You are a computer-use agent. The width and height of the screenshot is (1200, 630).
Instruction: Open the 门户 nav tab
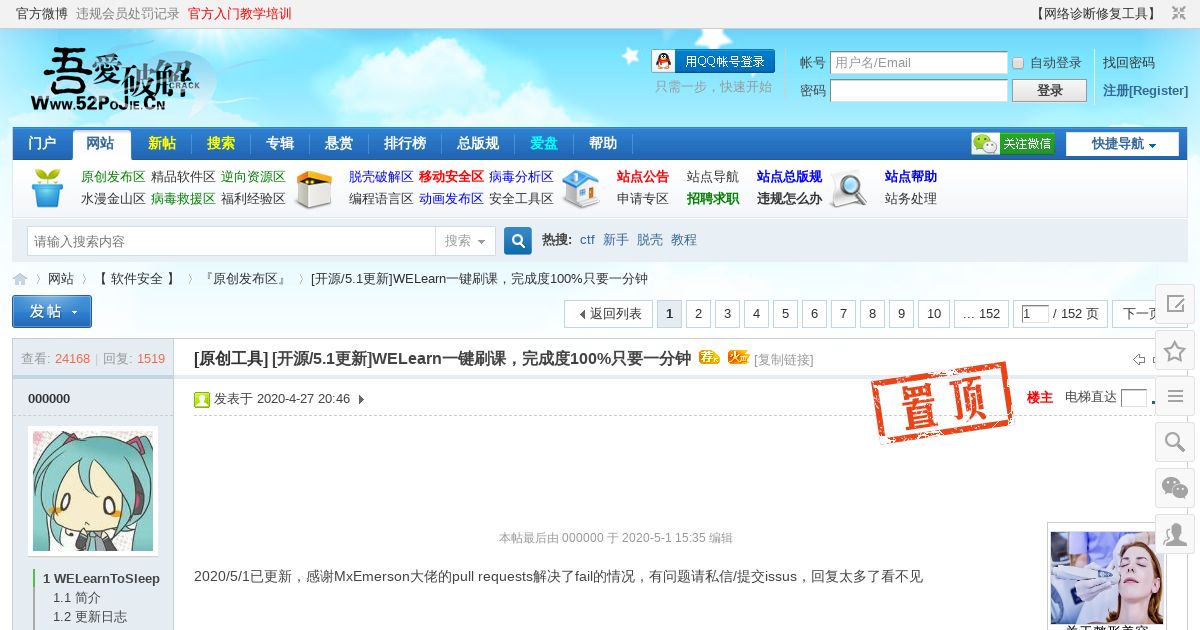coord(42,143)
